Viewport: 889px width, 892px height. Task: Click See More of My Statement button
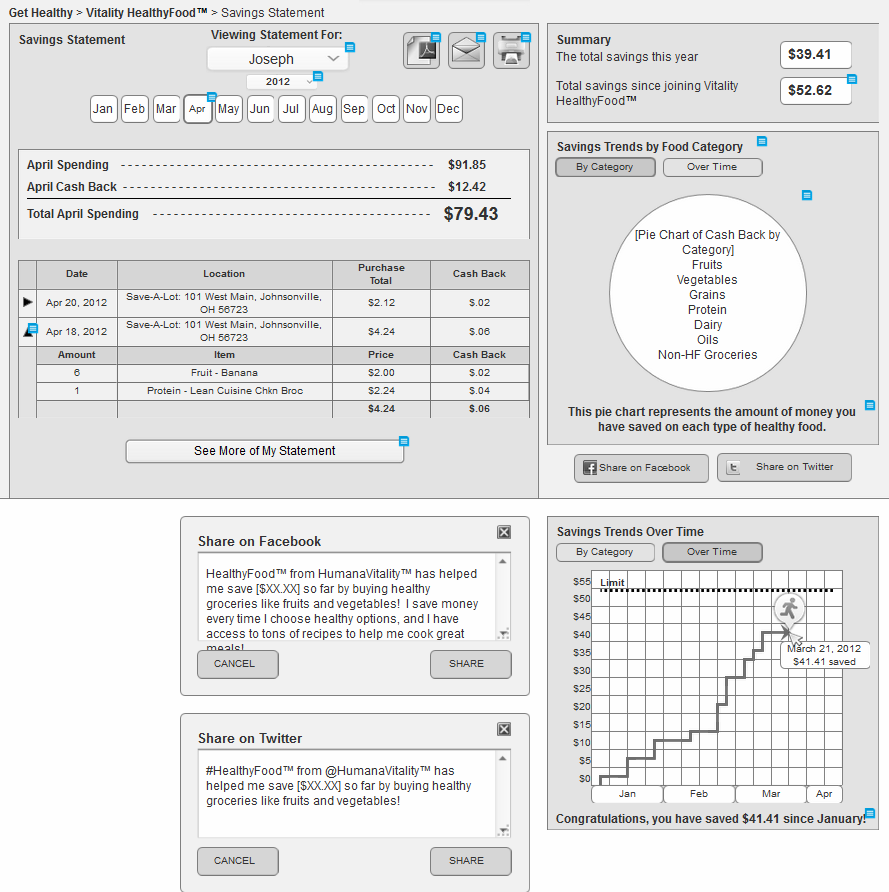click(264, 451)
